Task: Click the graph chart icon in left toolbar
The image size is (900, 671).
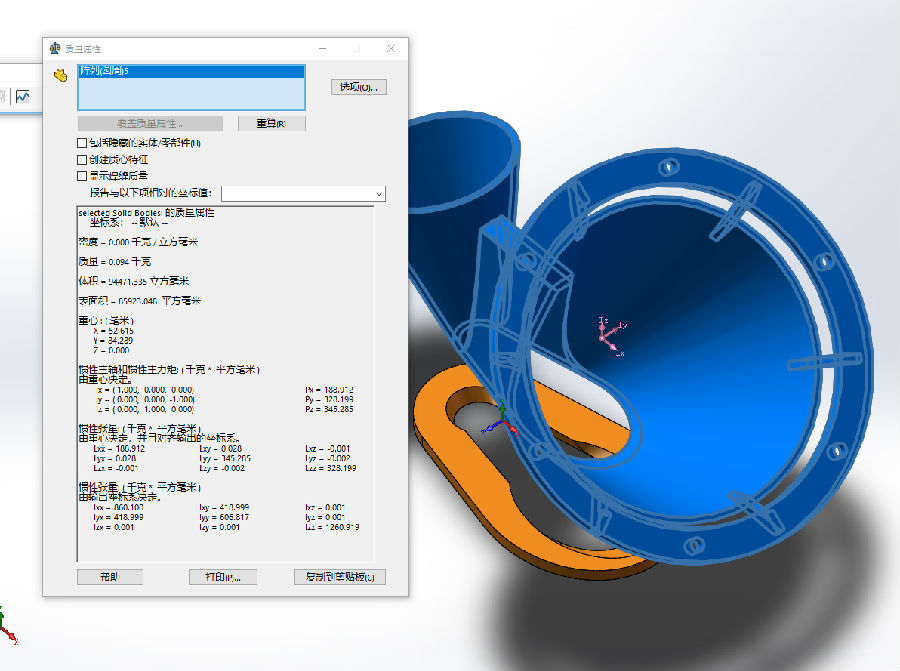Action: tap(23, 96)
